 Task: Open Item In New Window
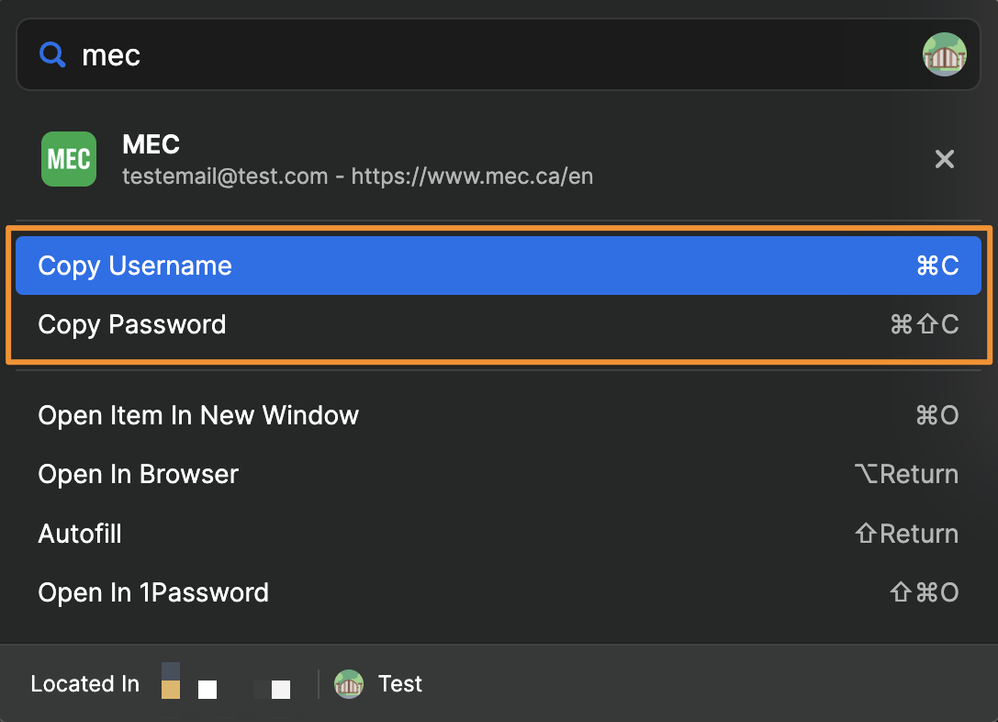198,416
